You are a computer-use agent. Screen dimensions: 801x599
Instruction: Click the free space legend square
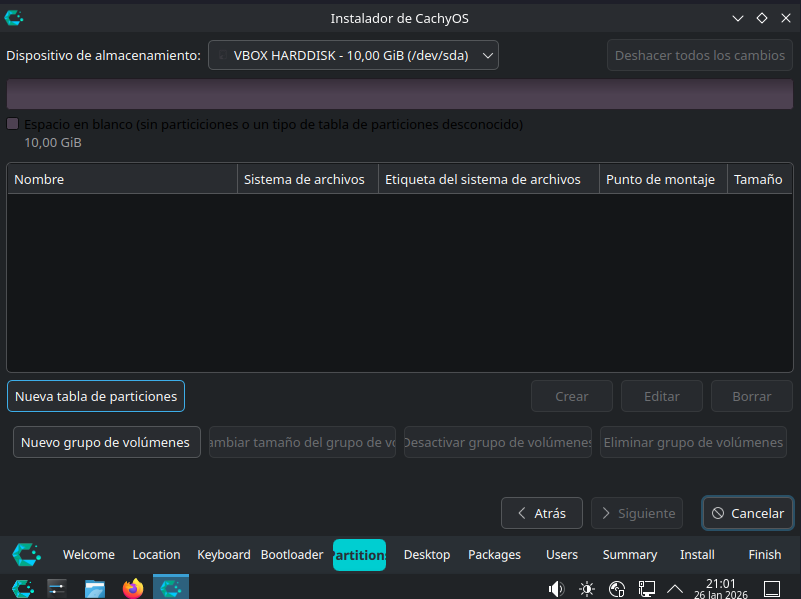13,124
